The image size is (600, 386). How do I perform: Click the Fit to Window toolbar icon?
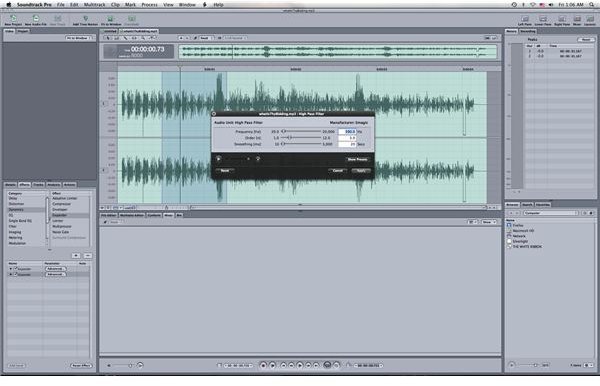click(x=111, y=19)
